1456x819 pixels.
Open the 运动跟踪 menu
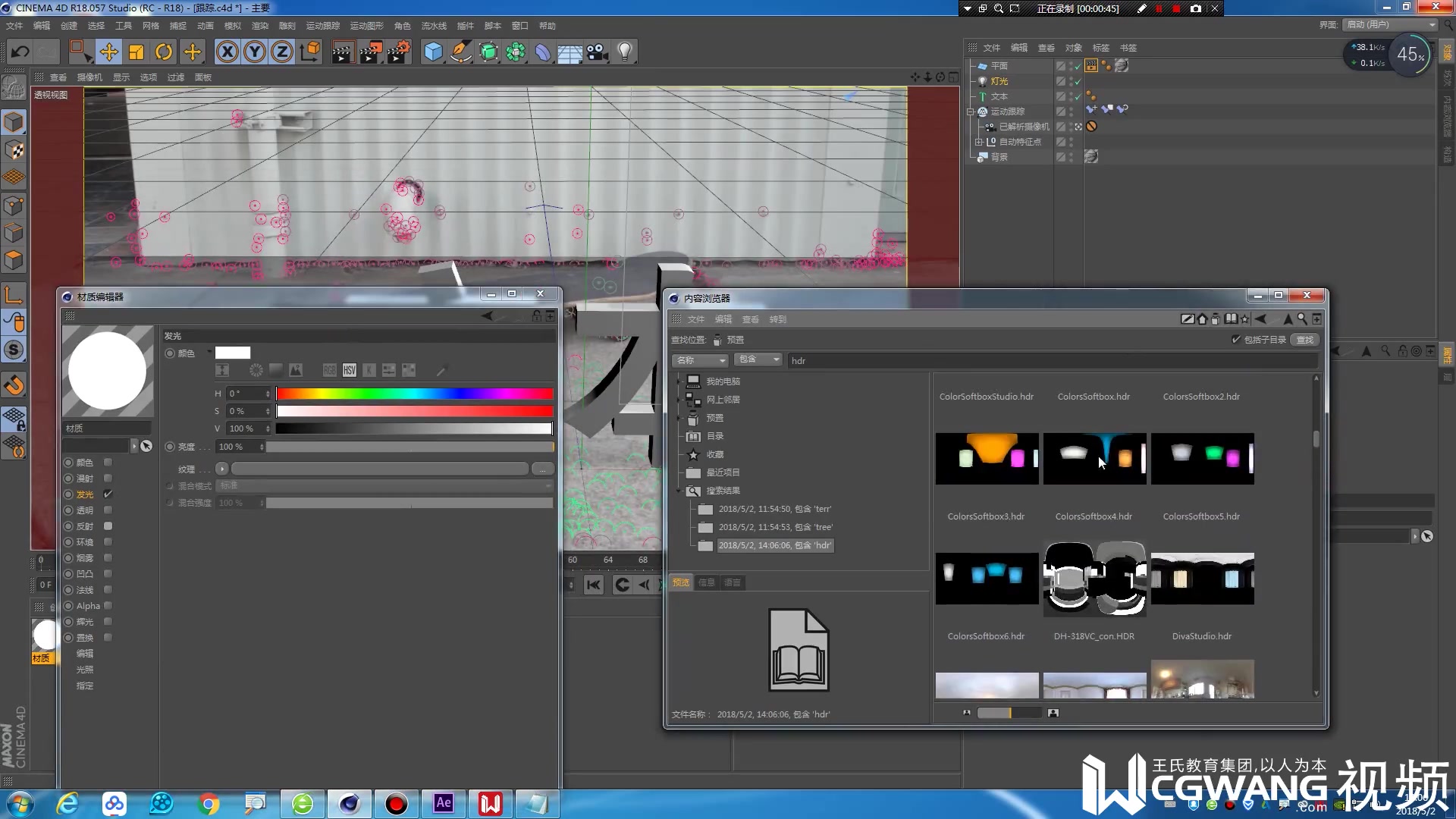[322, 26]
